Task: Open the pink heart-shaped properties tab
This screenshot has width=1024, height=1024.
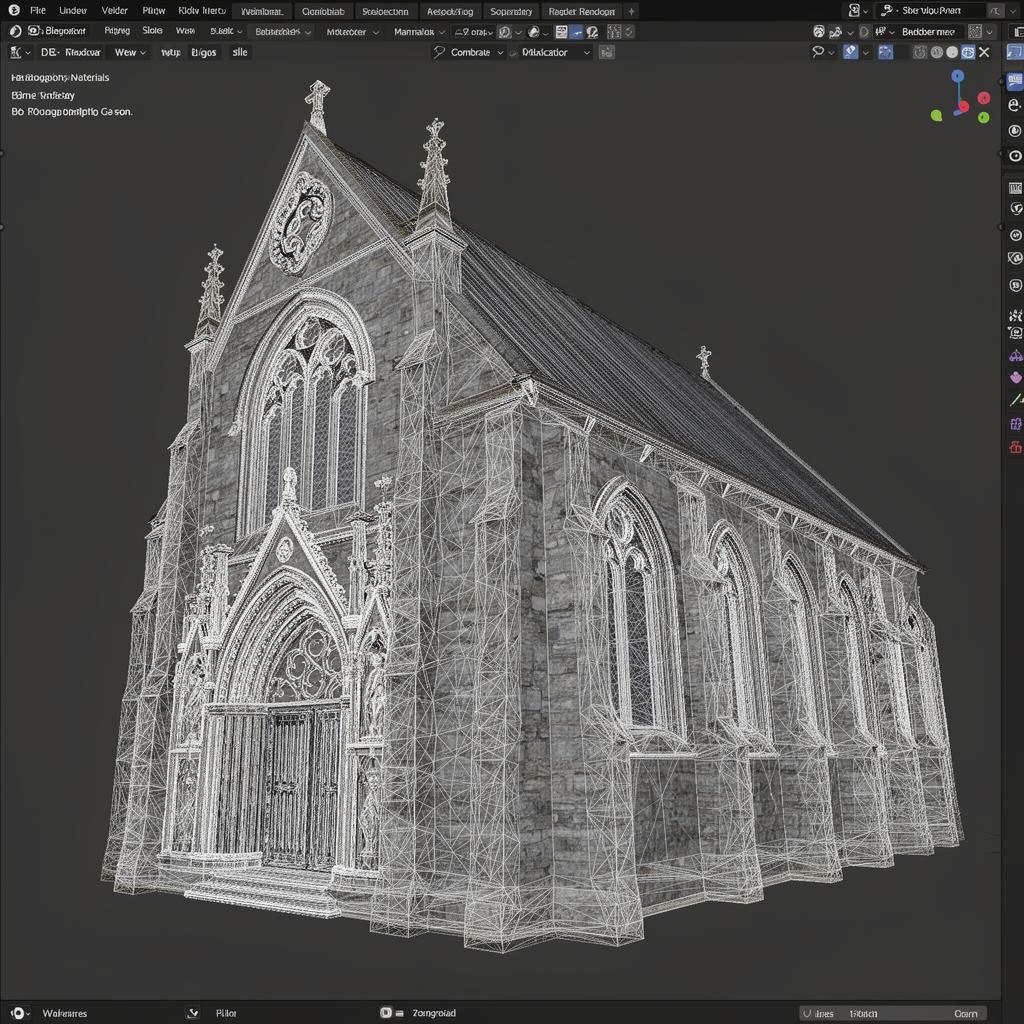Action: pos(1016,377)
